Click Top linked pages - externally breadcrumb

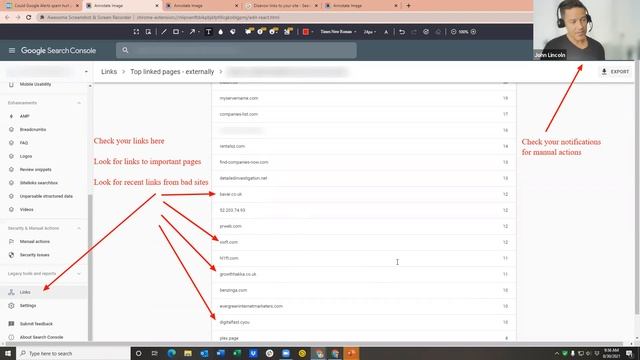click(x=172, y=72)
